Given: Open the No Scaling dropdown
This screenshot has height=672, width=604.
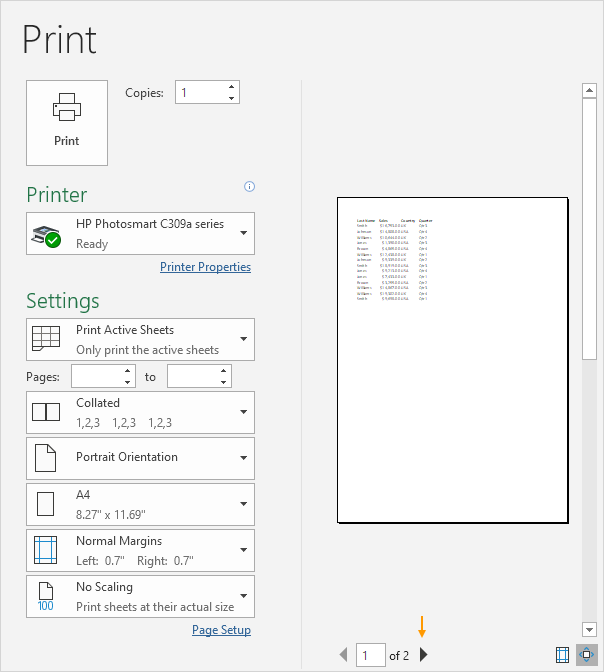Looking at the screenshot, I should pyautogui.click(x=140, y=596).
